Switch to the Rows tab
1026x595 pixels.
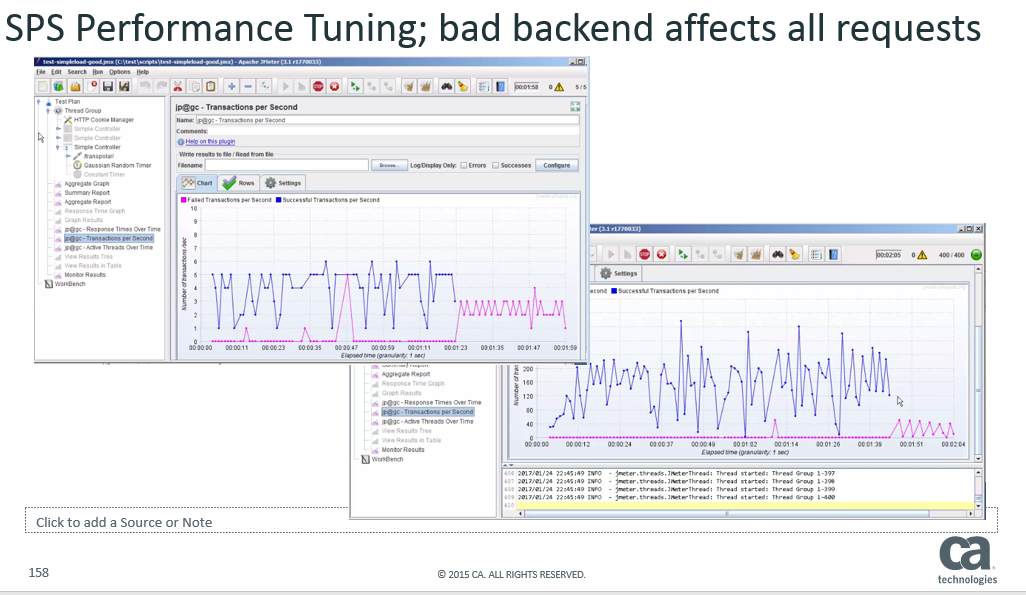tap(239, 183)
